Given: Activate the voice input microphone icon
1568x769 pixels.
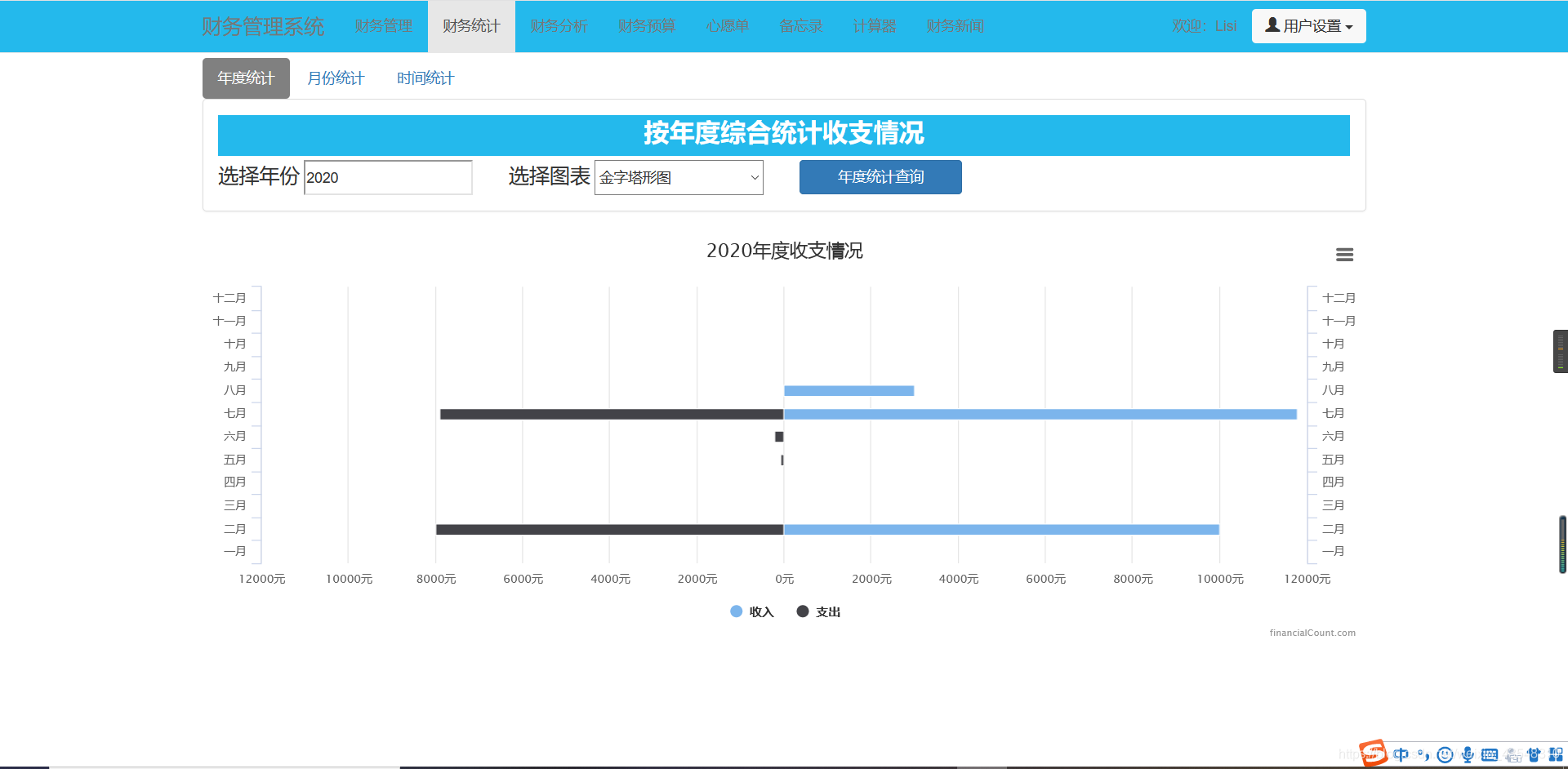Looking at the screenshot, I should tap(1468, 754).
